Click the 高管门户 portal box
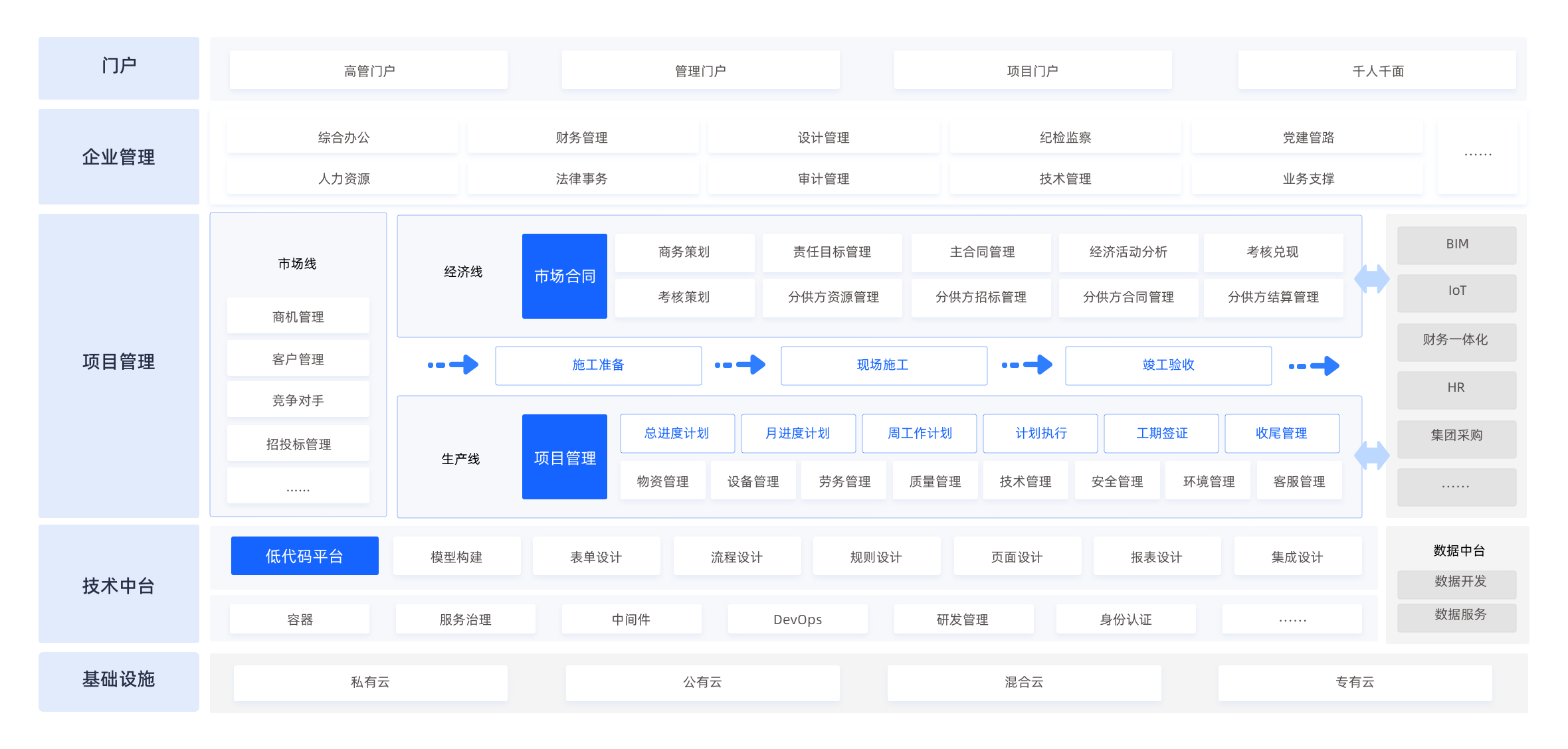This screenshot has height=749, width=1568. tap(369, 70)
